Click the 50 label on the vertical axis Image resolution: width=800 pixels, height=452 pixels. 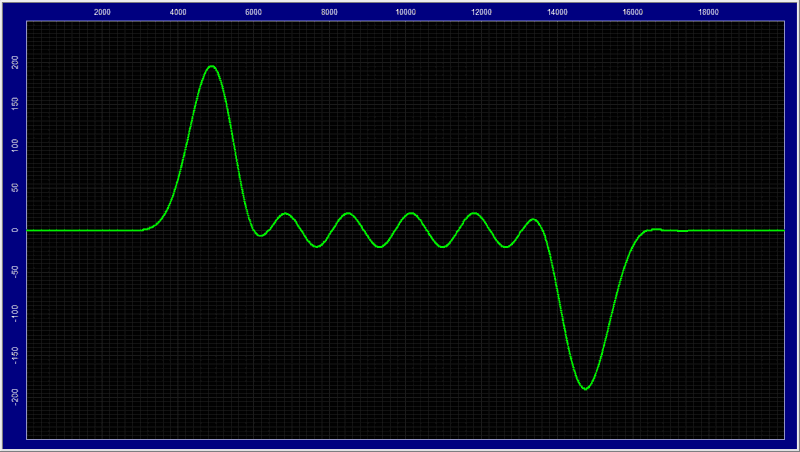[x=15, y=188]
